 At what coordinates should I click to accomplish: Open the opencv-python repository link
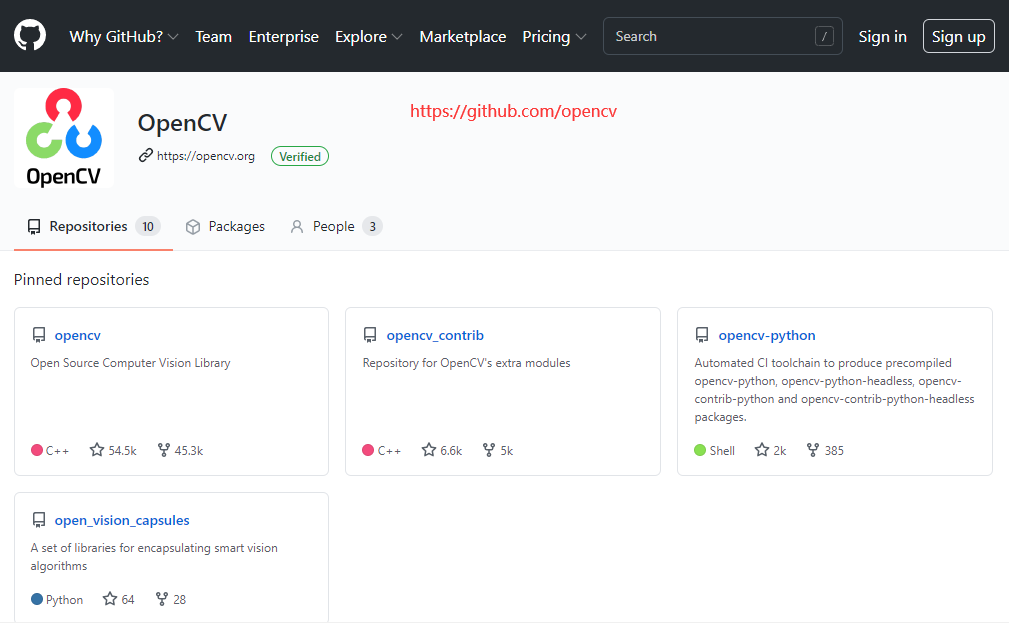[767, 335]
